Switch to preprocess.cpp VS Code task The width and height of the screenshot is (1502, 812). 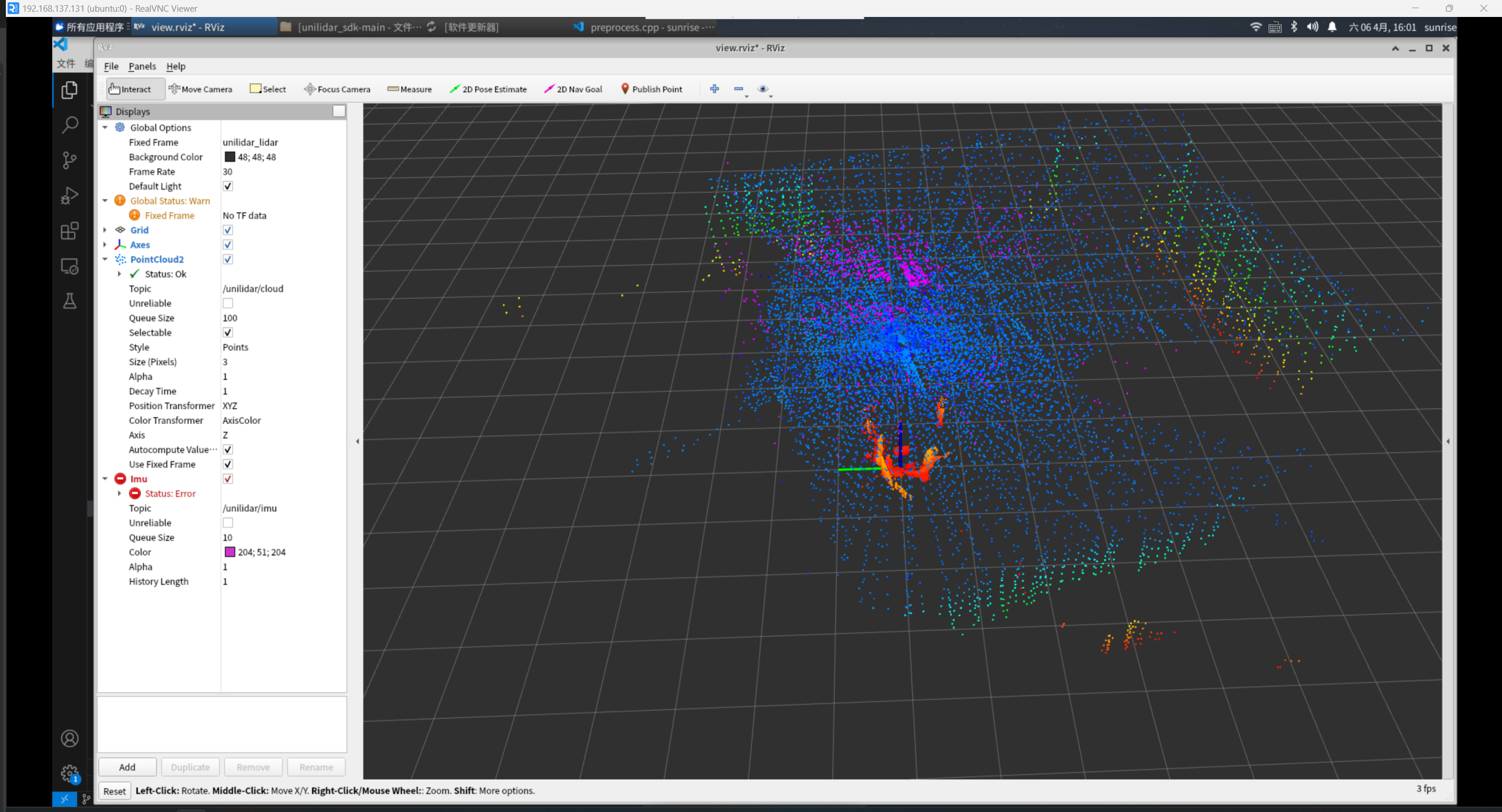644,27
